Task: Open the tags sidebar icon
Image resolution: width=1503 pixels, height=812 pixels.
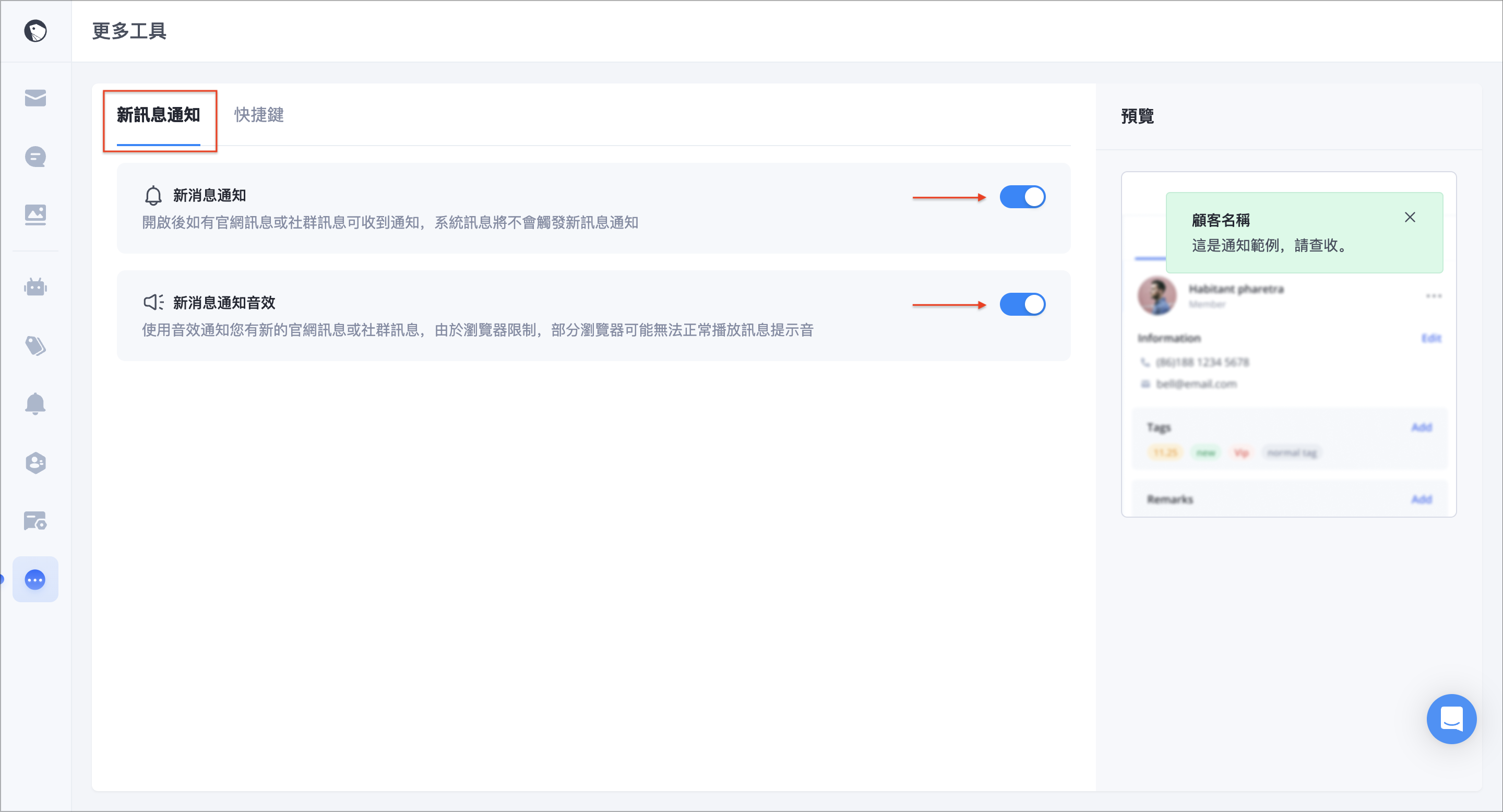Action: [35, 346]
